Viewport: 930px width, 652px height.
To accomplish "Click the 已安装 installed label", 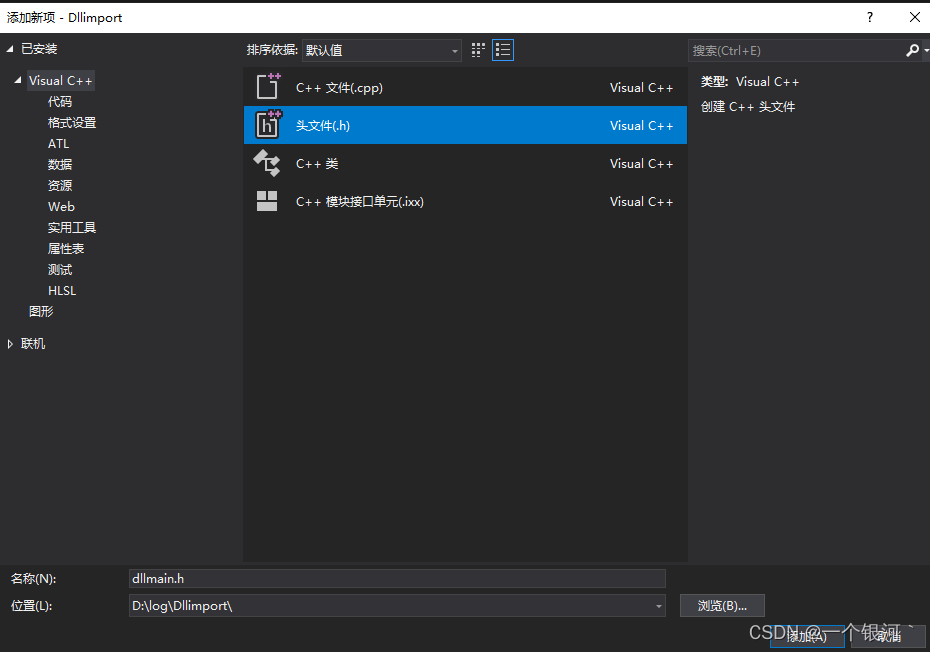I will click(x=39, y=49).
